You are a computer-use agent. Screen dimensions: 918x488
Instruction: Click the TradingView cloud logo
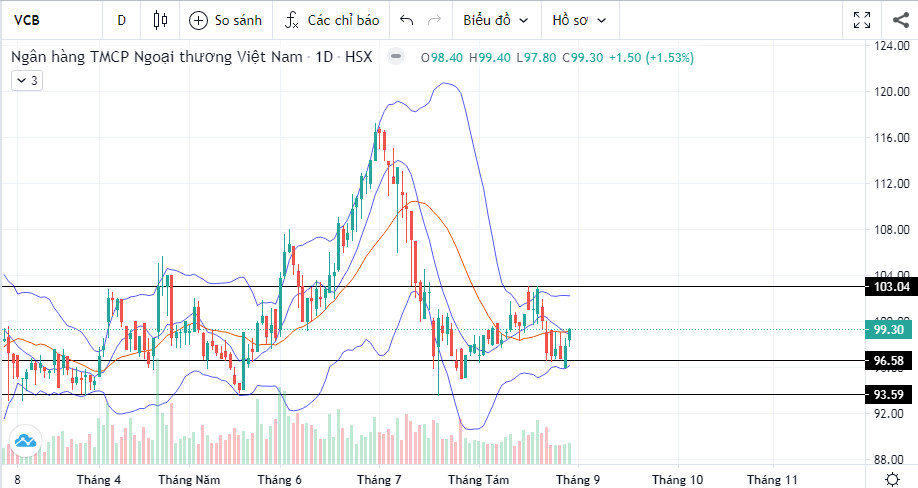(x=24, y=440)
